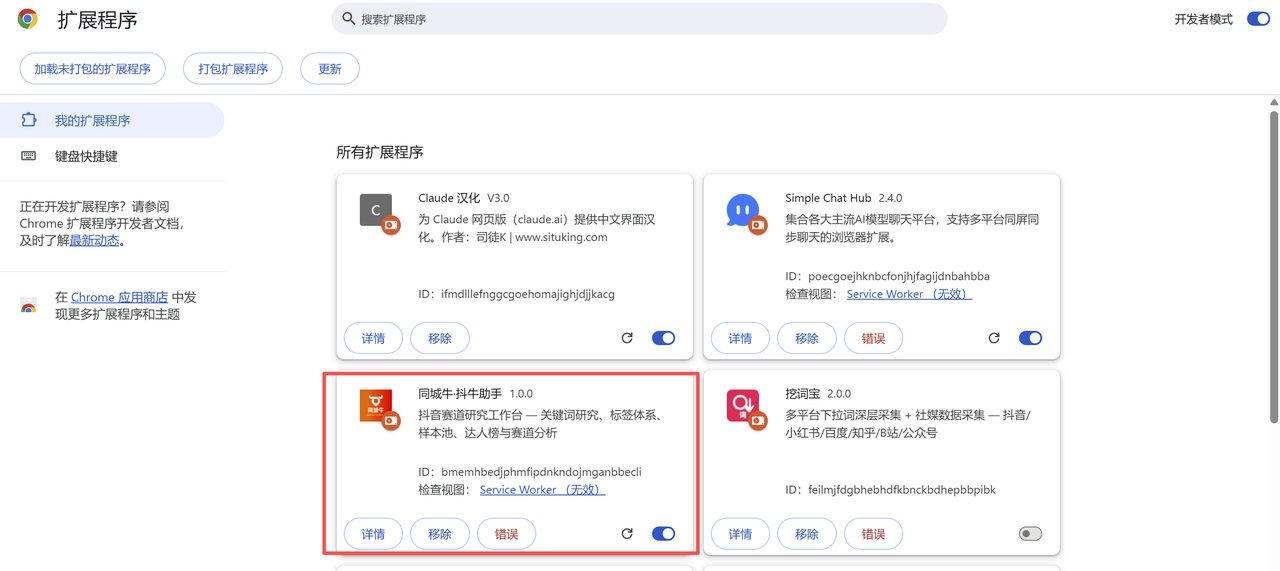Click the 扩展程序 page title
The height and width of the screenshot is (571, 1280).
pyautogui.click(x=98, y=20)
